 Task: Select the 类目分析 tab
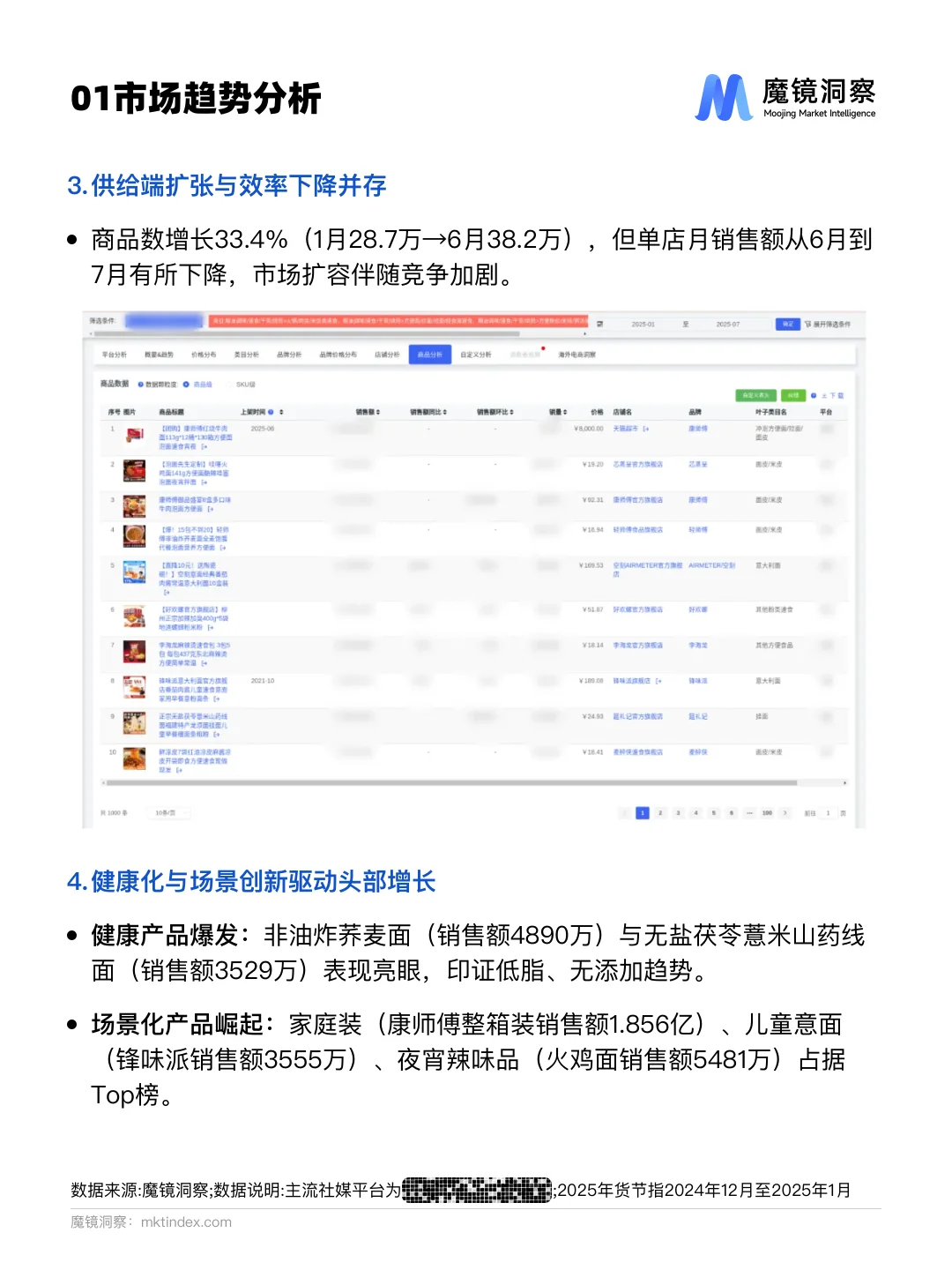(247, 355)
